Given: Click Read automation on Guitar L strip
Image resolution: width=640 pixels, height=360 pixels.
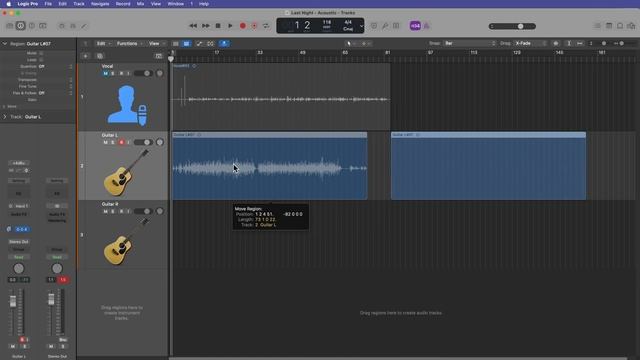Looking at the screenshot, I should 19,257.
